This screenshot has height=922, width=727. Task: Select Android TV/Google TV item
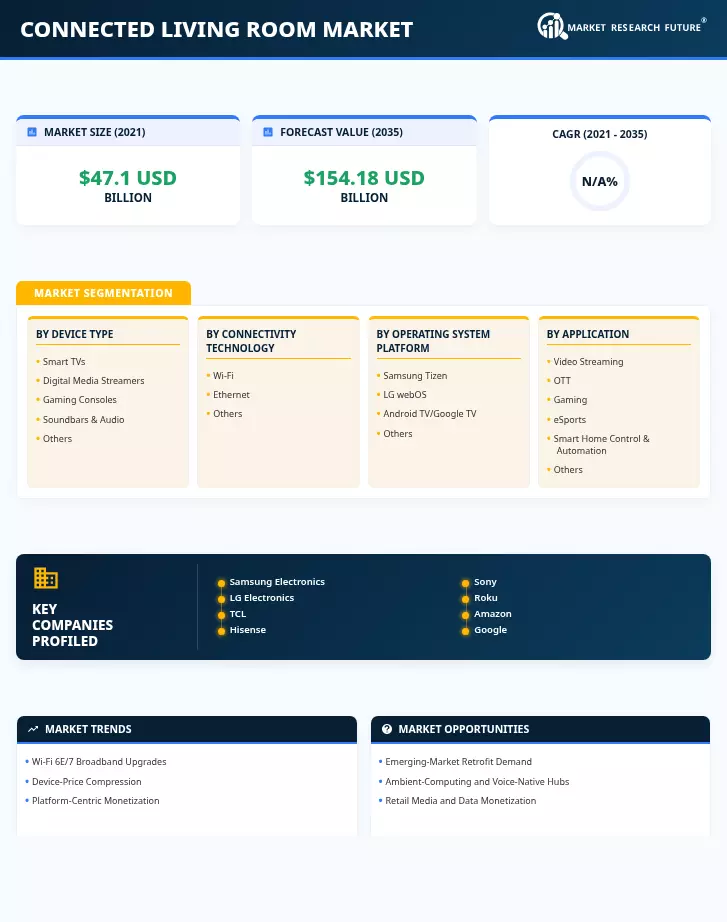coord(430,413)
